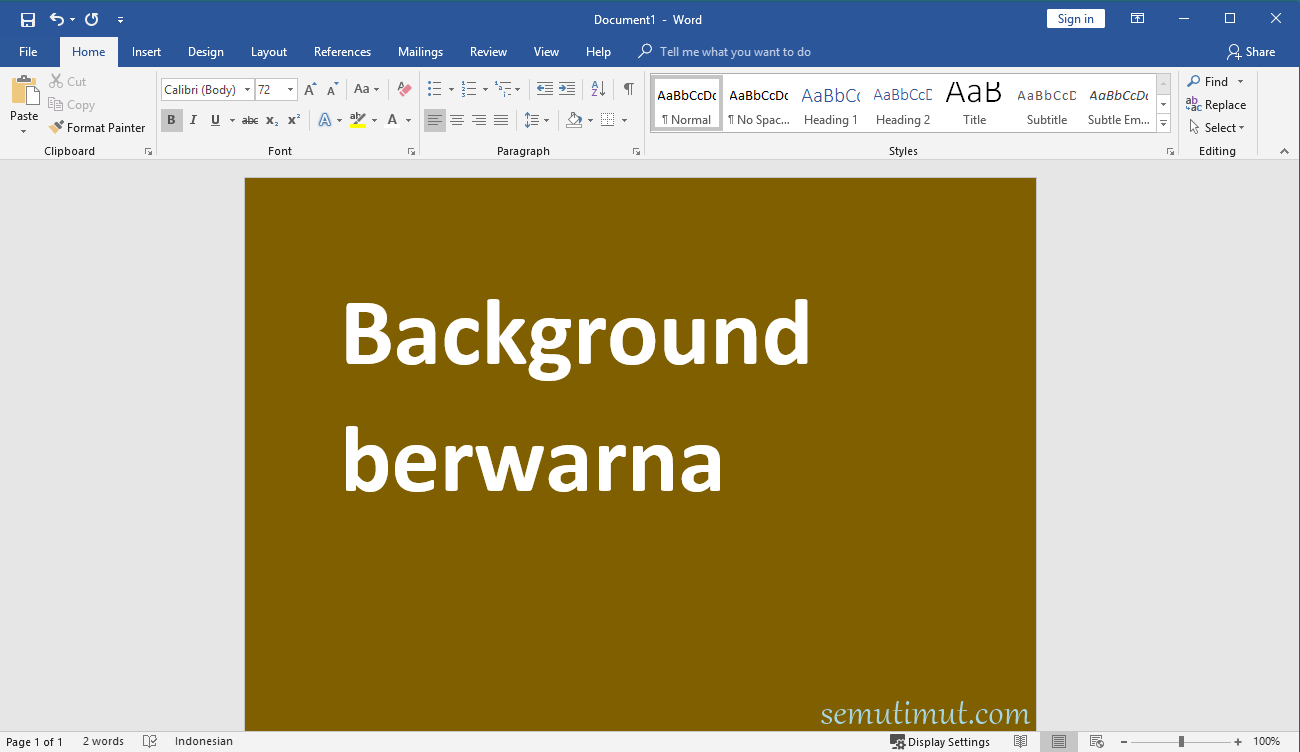Open the font name dropdown
This screenshot has width=1300, height=752.
[247, 90]
